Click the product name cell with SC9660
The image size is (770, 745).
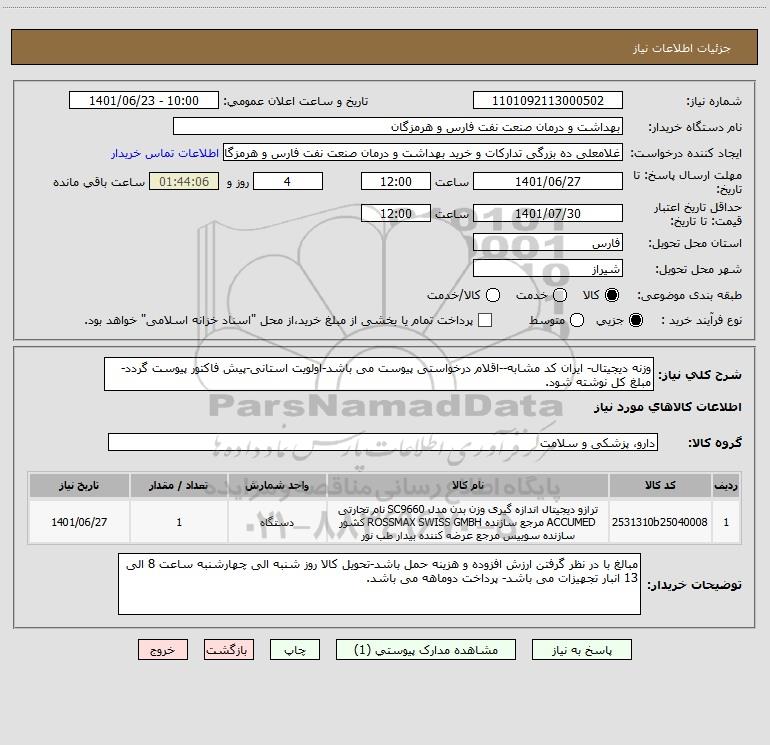[x=468, y=522]
